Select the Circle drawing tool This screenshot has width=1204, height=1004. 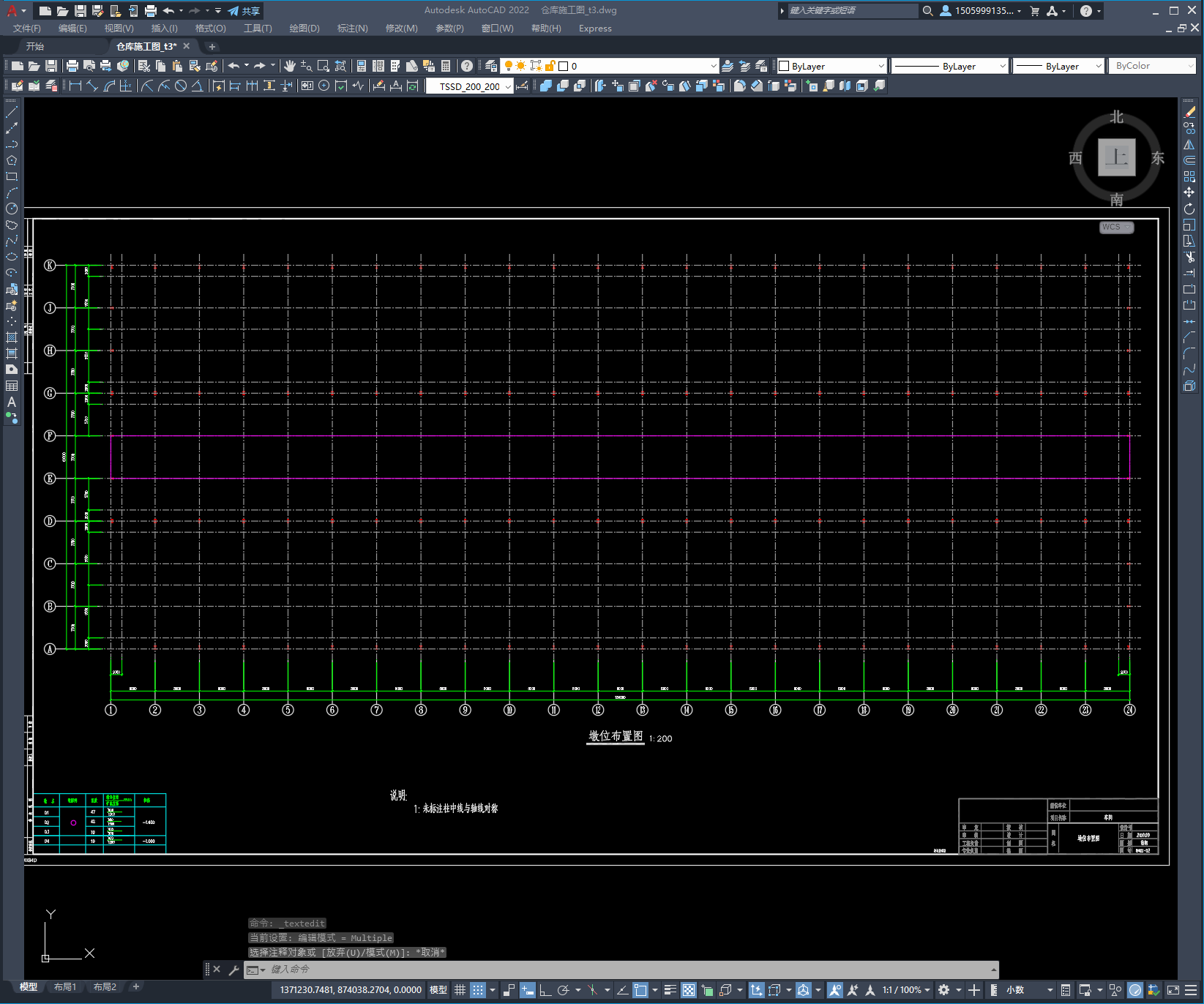[x=12, y=209]
